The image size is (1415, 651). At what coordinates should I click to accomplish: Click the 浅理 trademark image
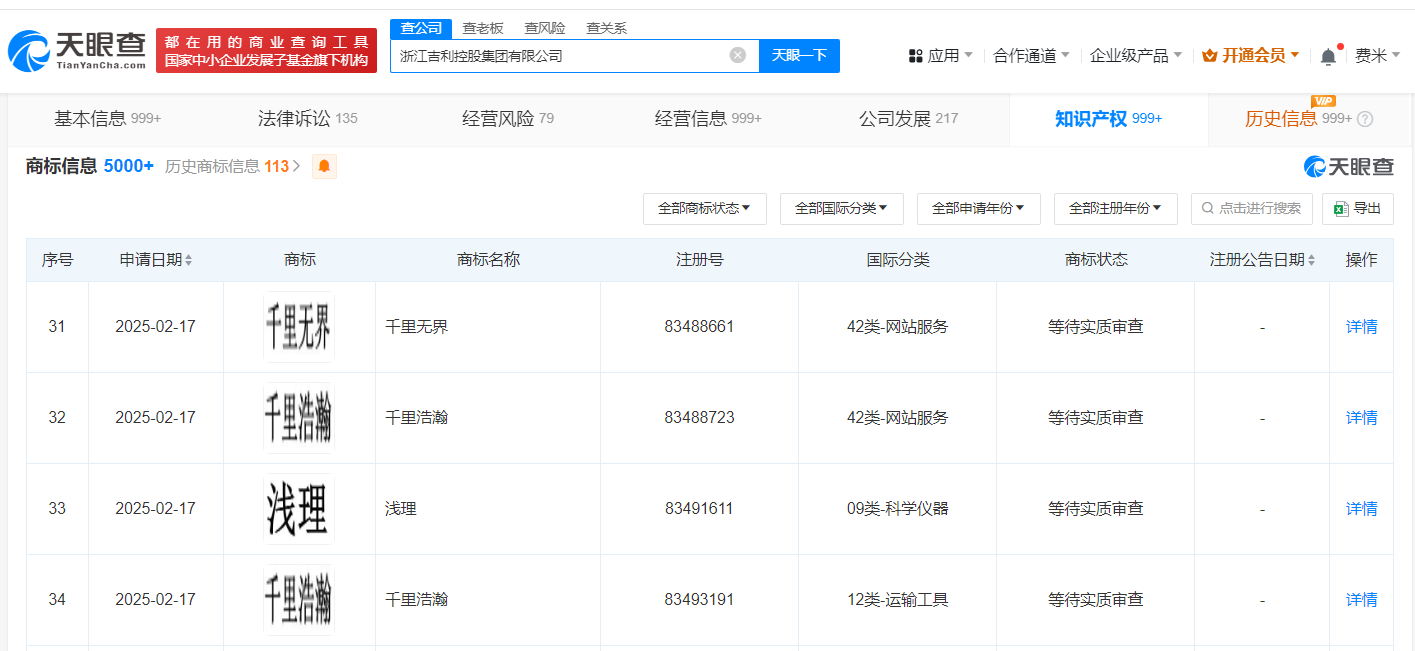coord(299,508)
